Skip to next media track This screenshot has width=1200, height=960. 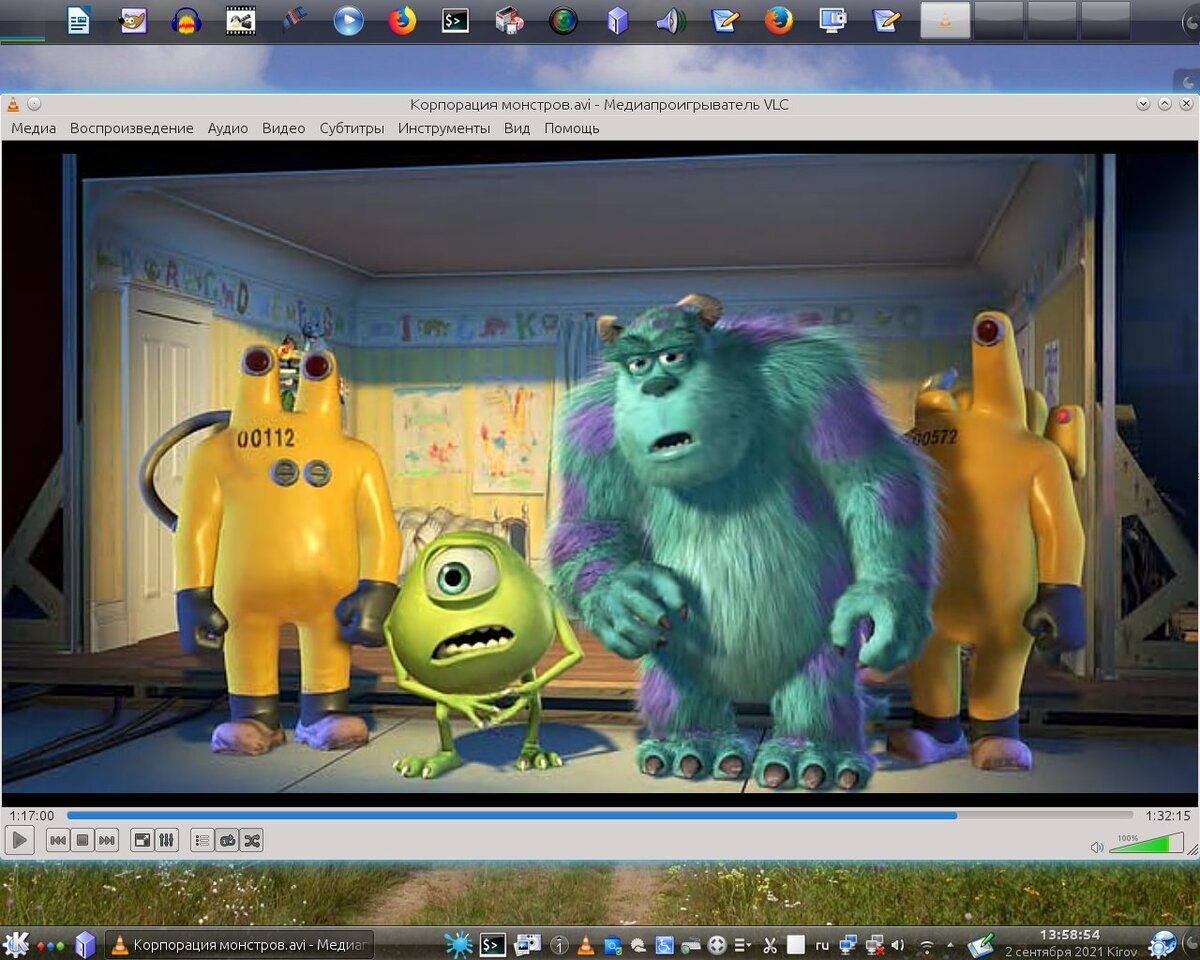(x=107, y=840)
